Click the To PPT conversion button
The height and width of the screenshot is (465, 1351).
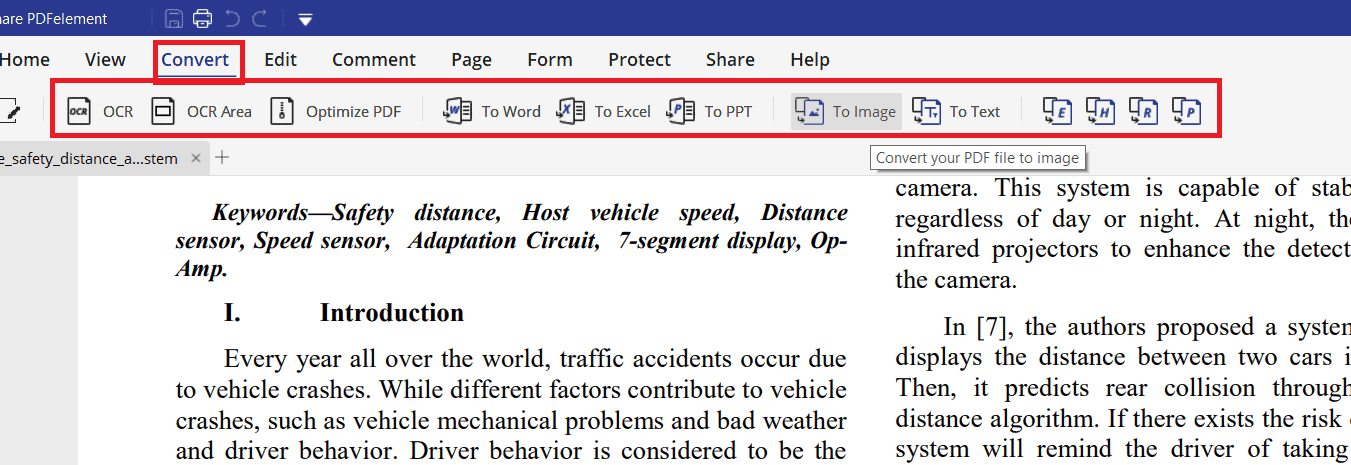click(710, 111)
